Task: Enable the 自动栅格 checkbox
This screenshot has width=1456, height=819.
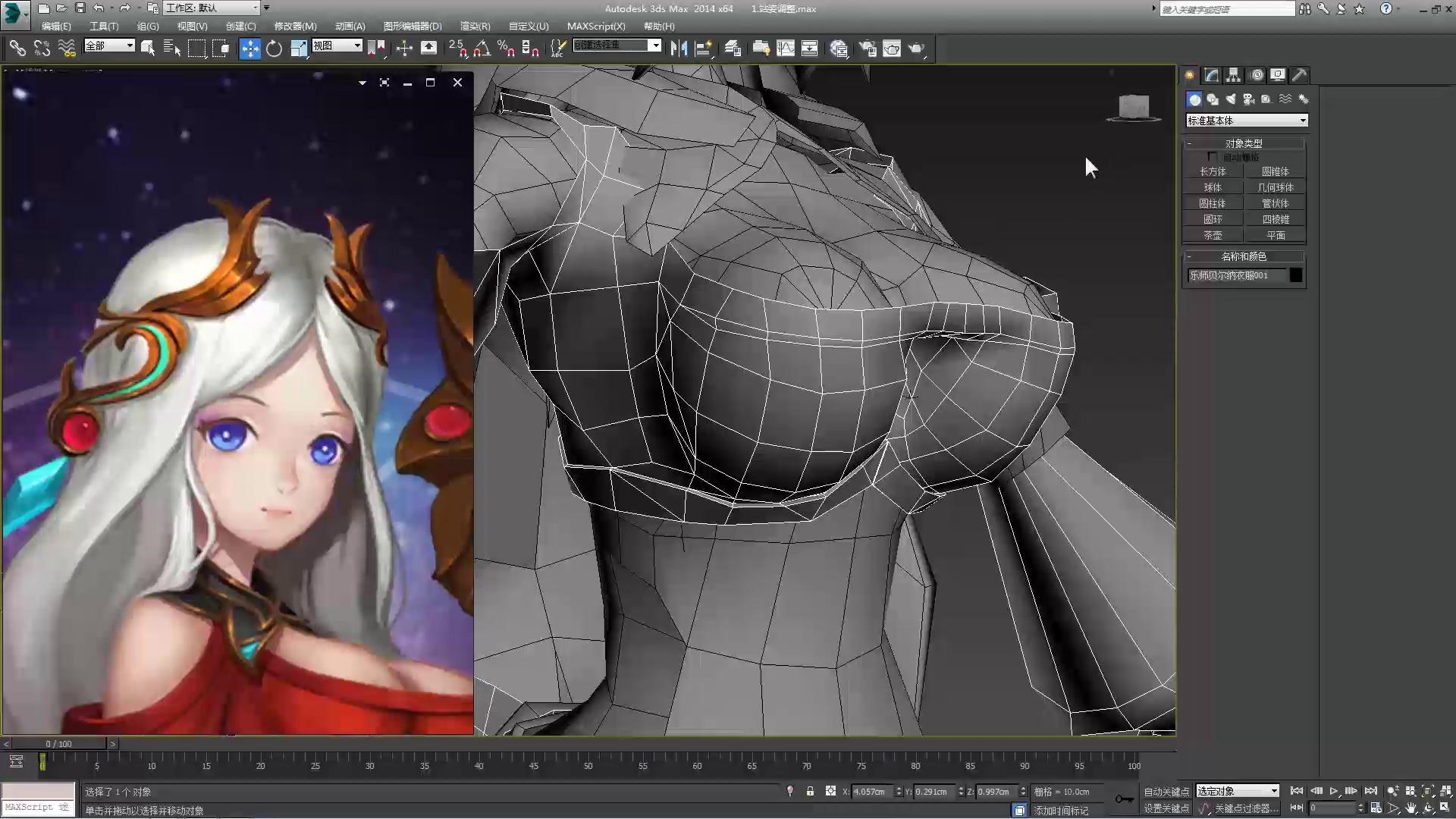Action: click(x=1213, y=157)
